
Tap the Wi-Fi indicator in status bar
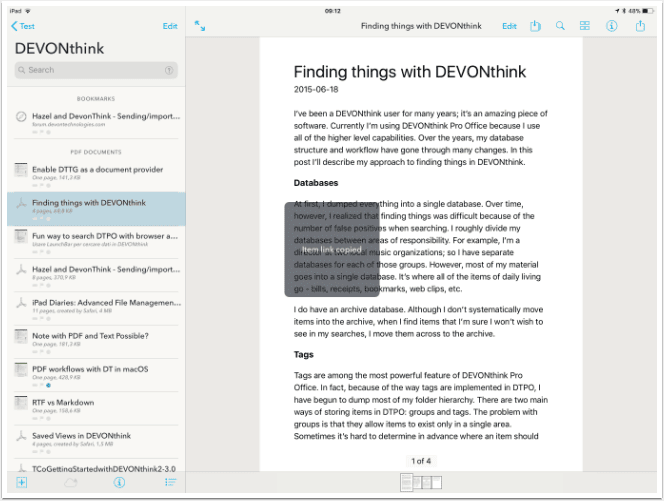[x=28, y=11]
